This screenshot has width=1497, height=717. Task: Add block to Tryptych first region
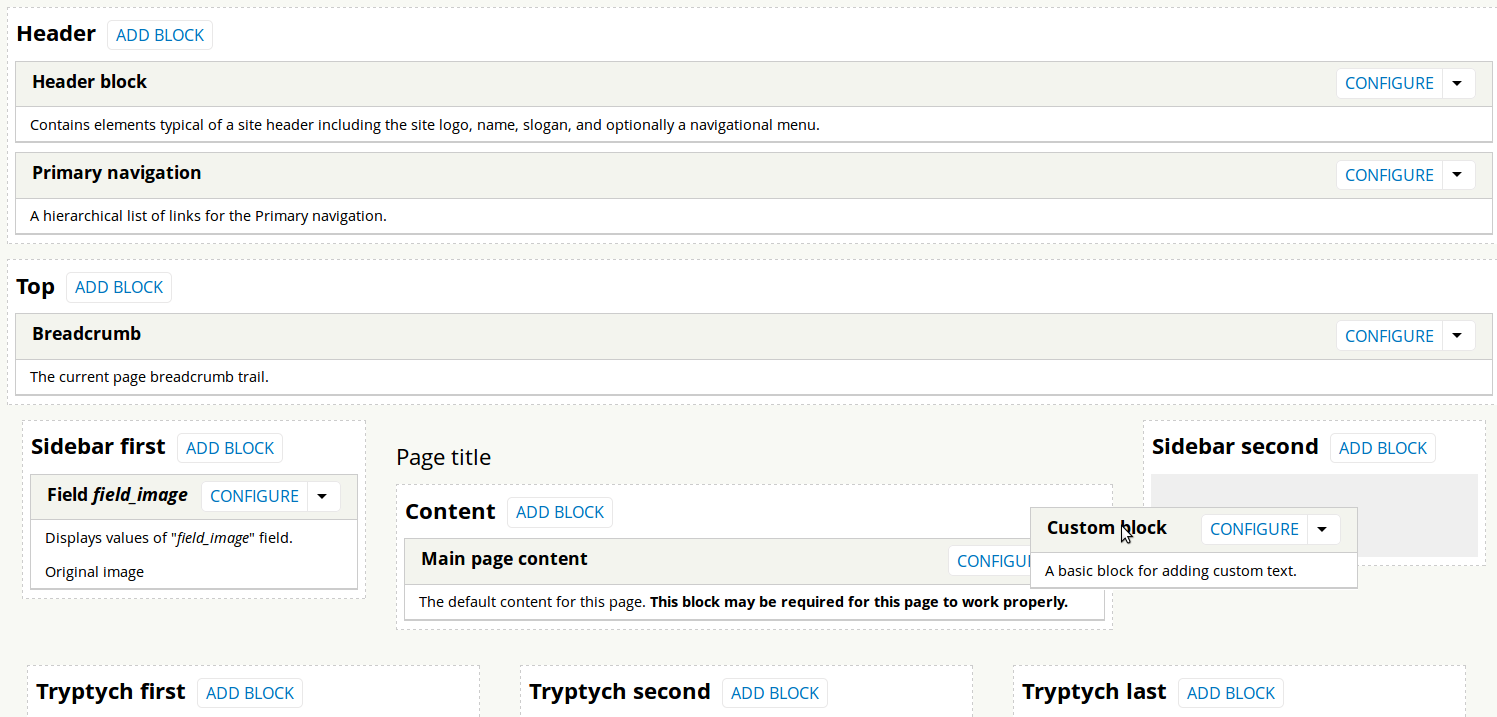[x=250, y=693]
